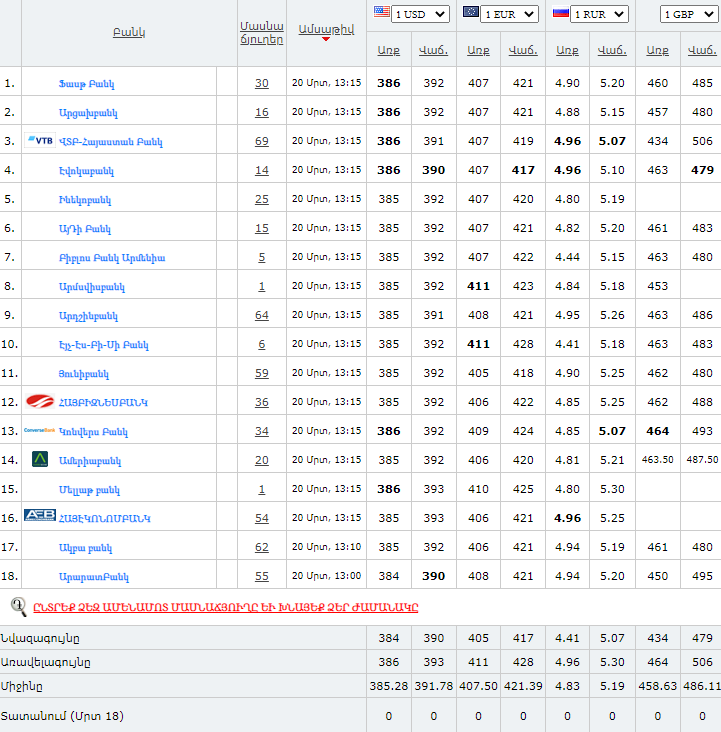Open the 1 EUR currency dropdown

509,14
